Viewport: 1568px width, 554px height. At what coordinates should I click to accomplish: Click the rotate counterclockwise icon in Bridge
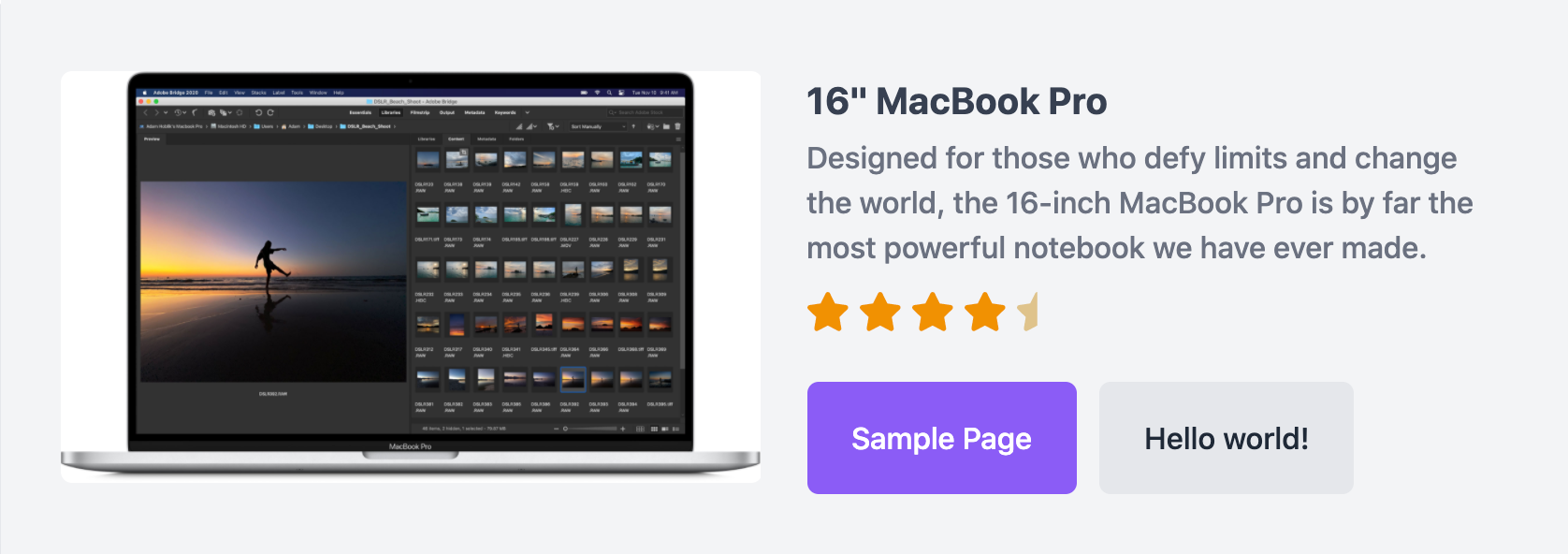(x=258, y=112)
